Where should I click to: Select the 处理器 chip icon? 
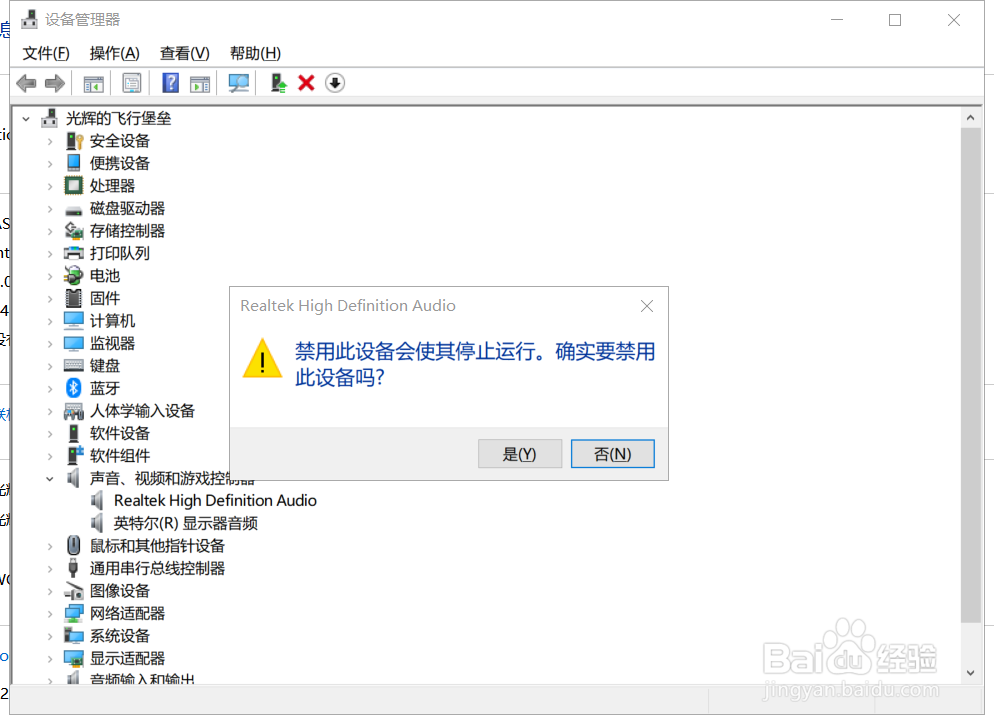[x=74, y=186]
